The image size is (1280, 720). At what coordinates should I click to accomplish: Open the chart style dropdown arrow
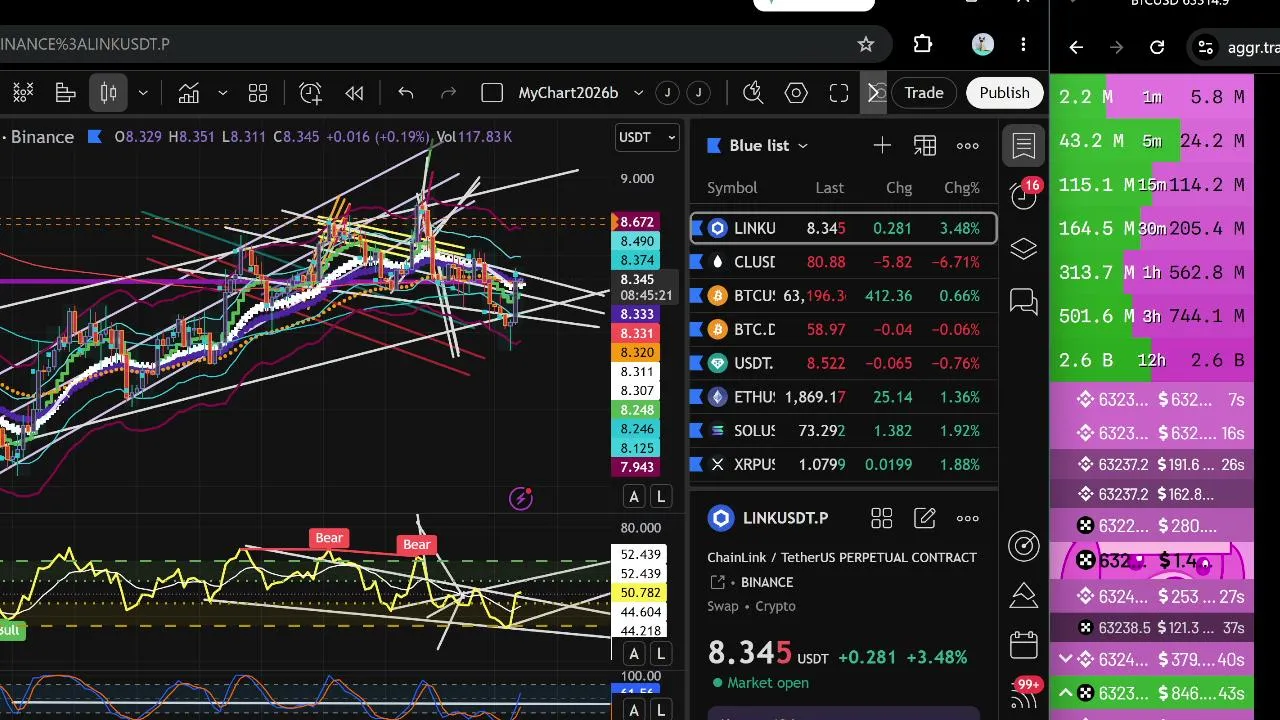(143, 93)
